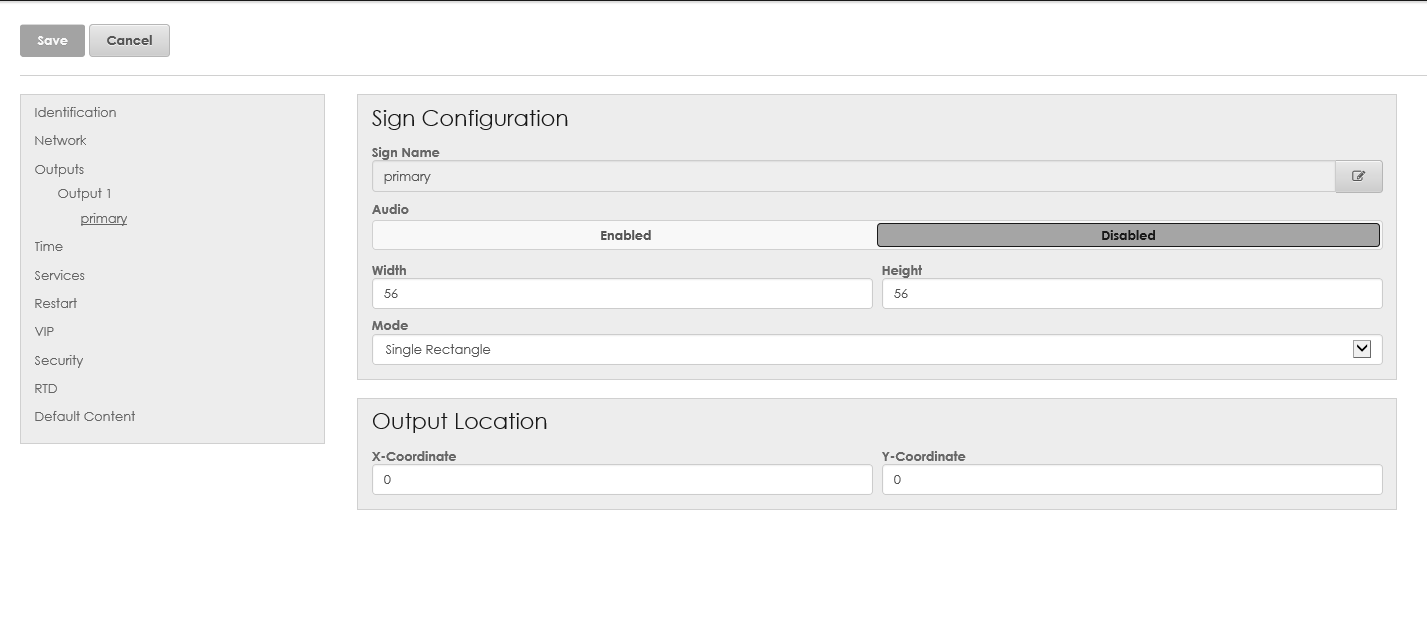Open the primary sign link
This screenshot has width=1427, height=623.
[104, 218]
